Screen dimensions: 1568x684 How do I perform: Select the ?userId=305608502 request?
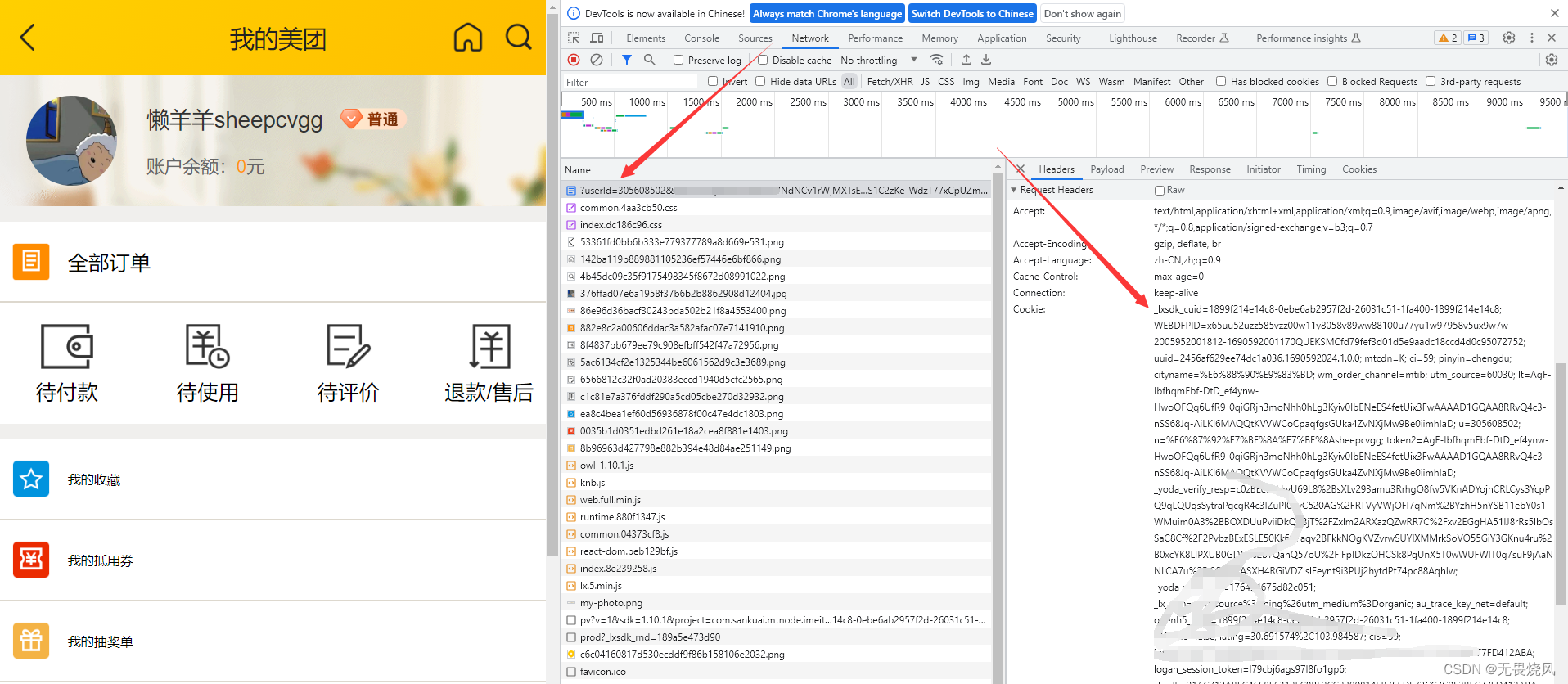pyautogui.click(x=777, y=190)
